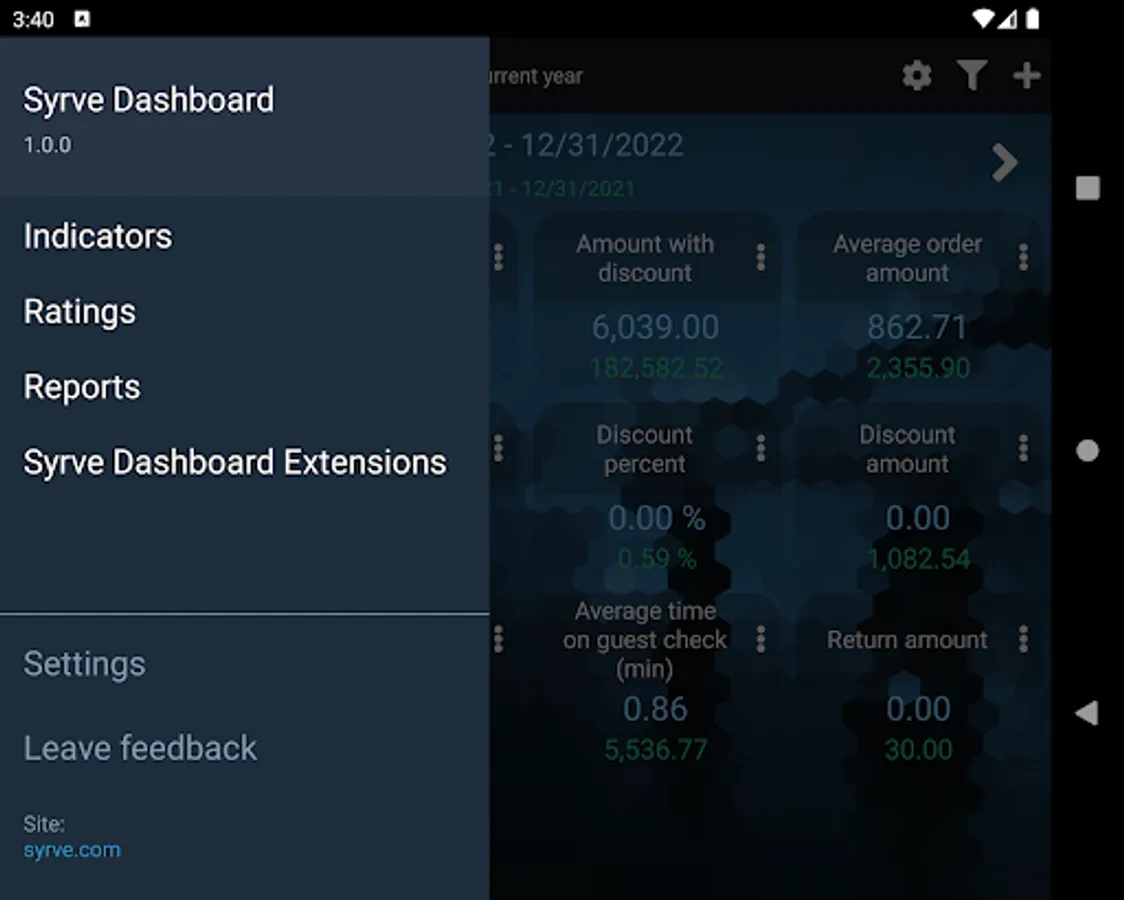The height and width of the screenshot is (900, 1124).
Task: Open the filter funnel icon
Action: pos(971,75)
